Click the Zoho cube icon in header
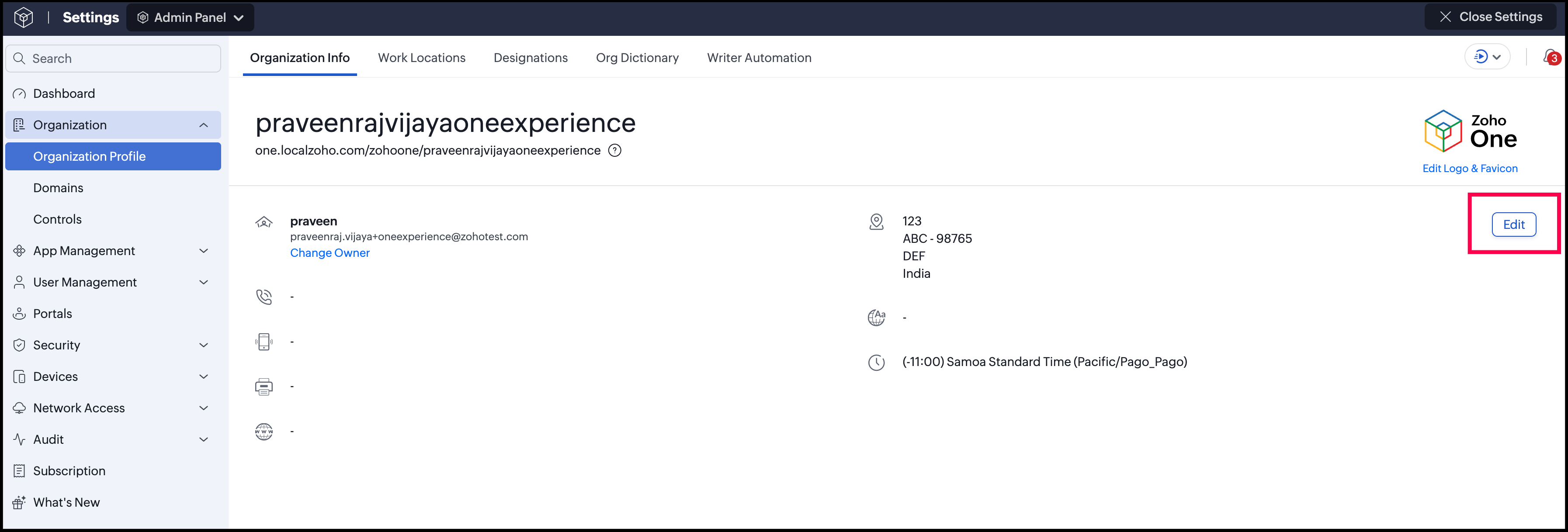 click(x=23, y=17)
